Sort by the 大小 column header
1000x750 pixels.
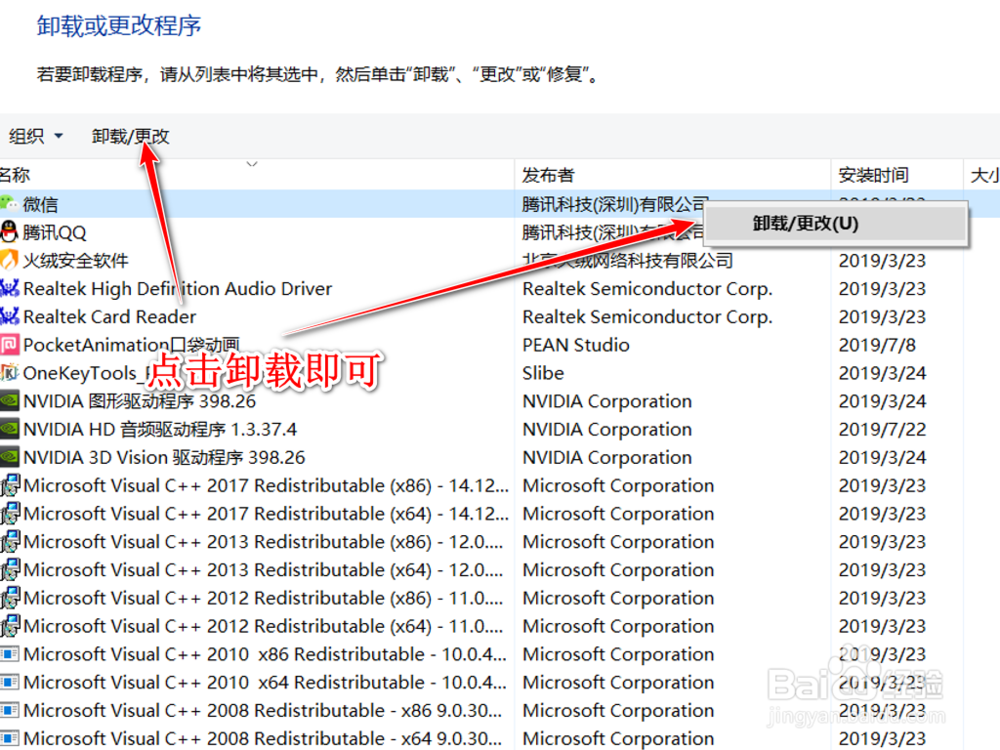coord(984,175)
